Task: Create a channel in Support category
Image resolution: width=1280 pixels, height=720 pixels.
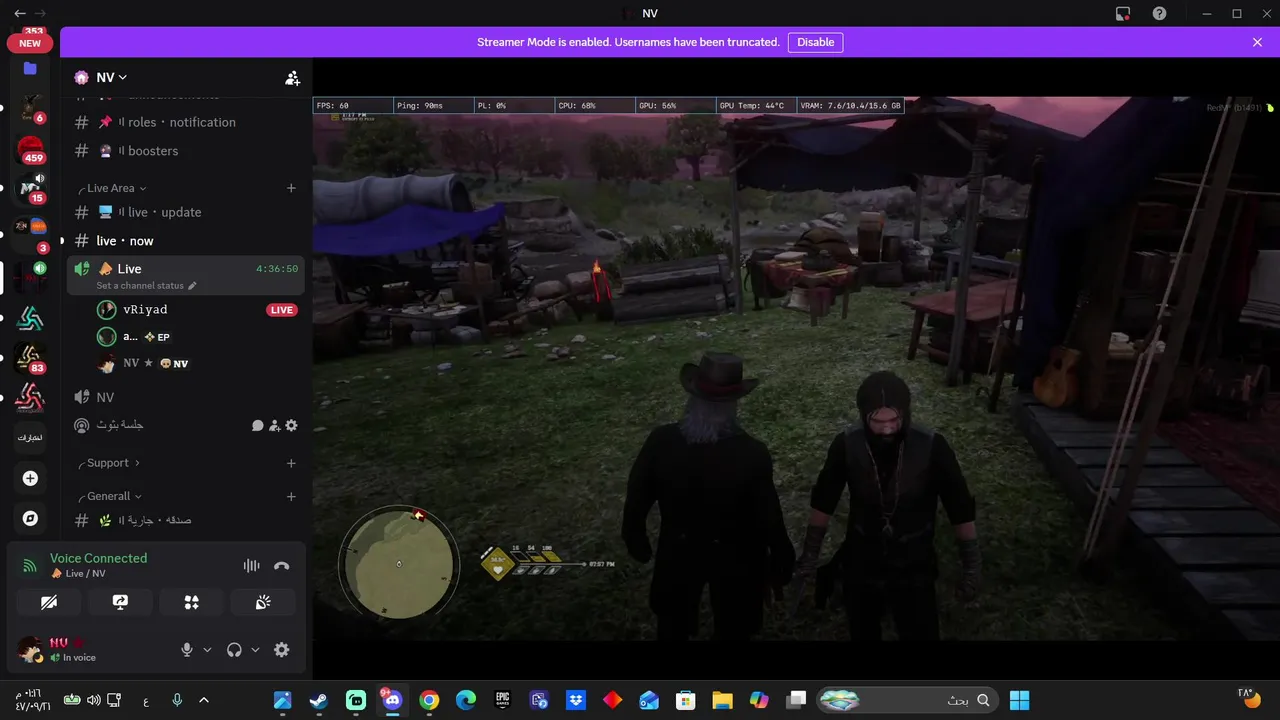Action: (291, 463)
